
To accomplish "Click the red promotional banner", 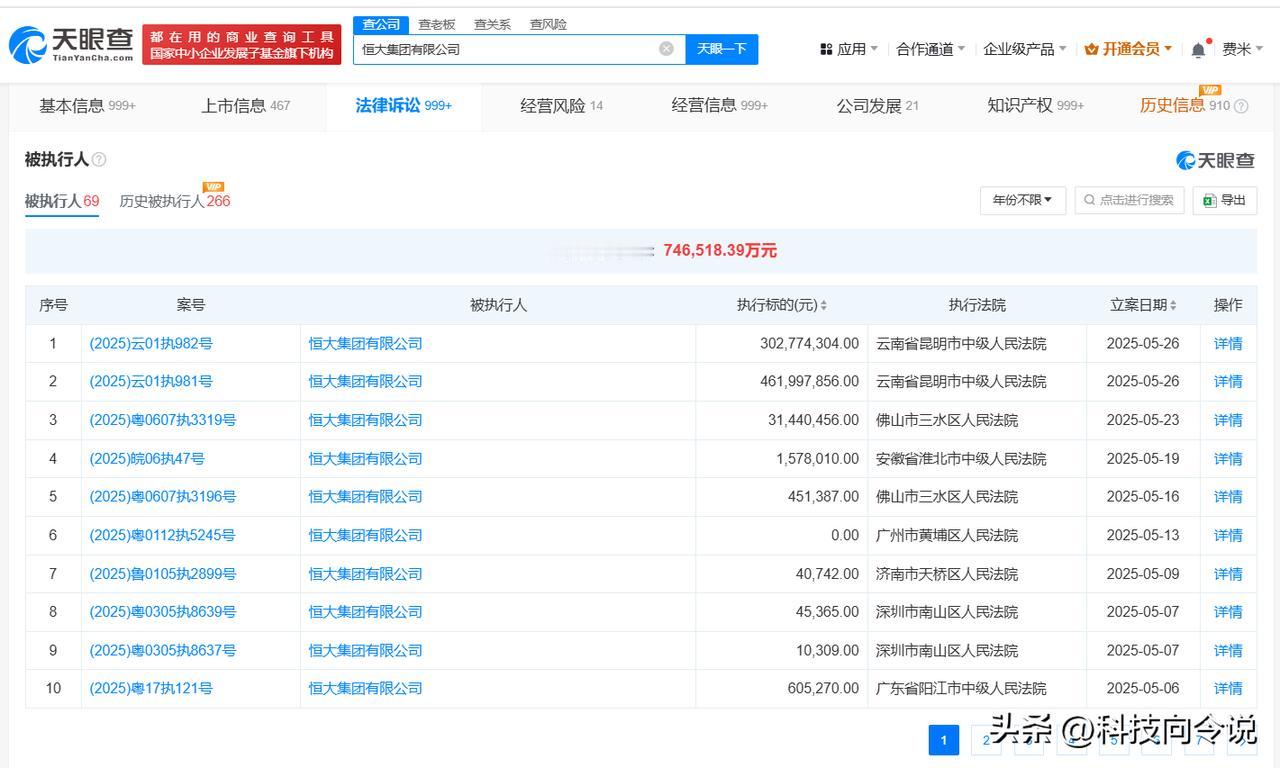I will tap(242, 44).
